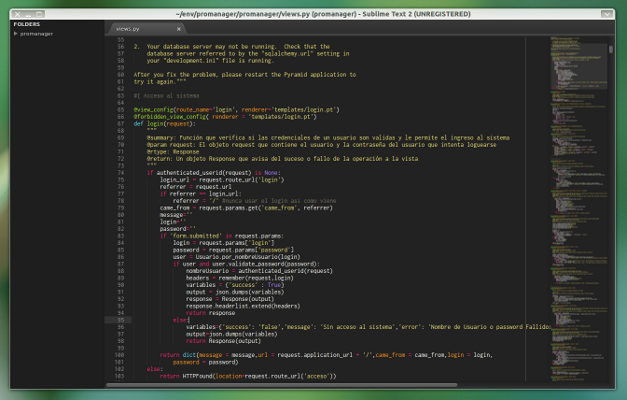Click 'login_url = request.route_url('login')' line
Viewport: 627px width, 400px height.
[x=222, y=180]
